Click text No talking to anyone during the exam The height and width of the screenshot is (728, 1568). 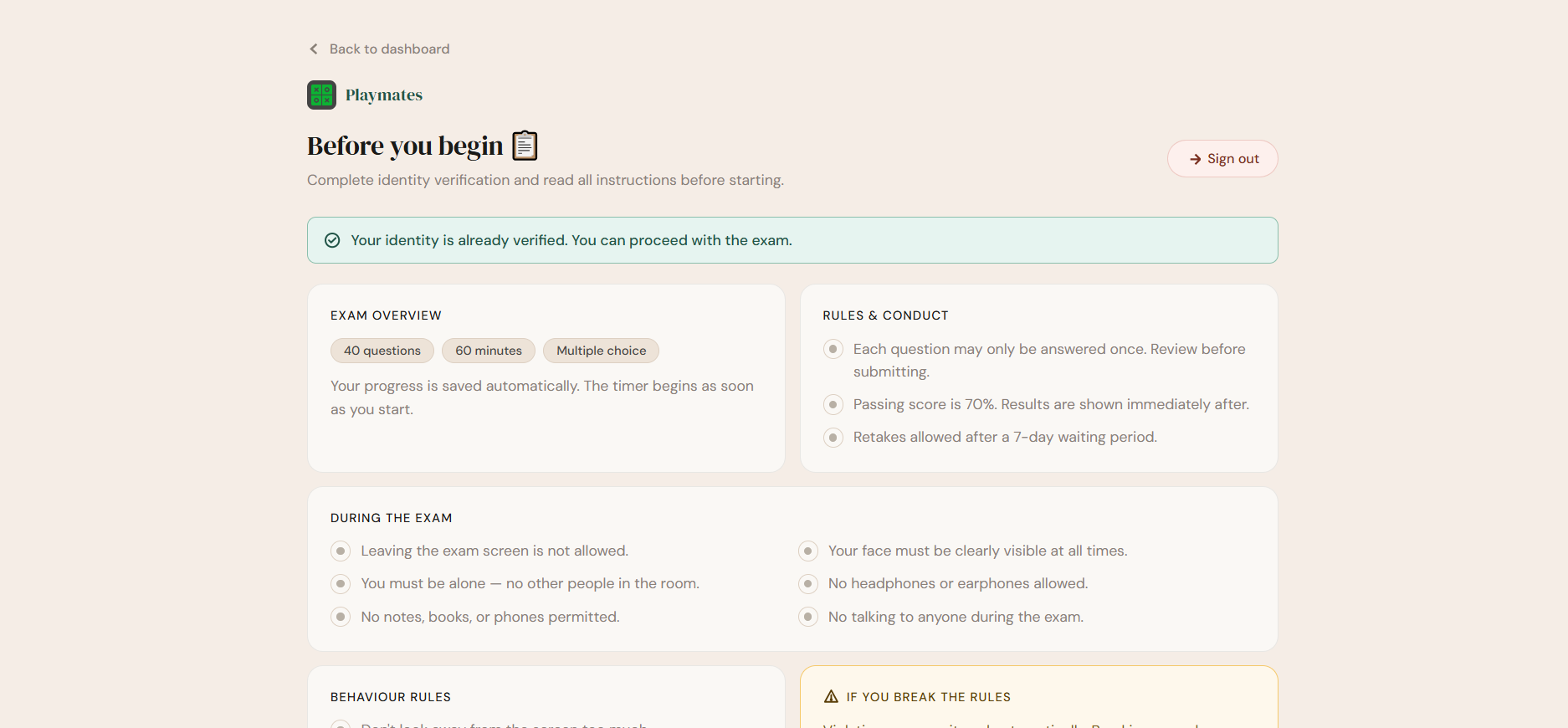(x=956, y=617)
